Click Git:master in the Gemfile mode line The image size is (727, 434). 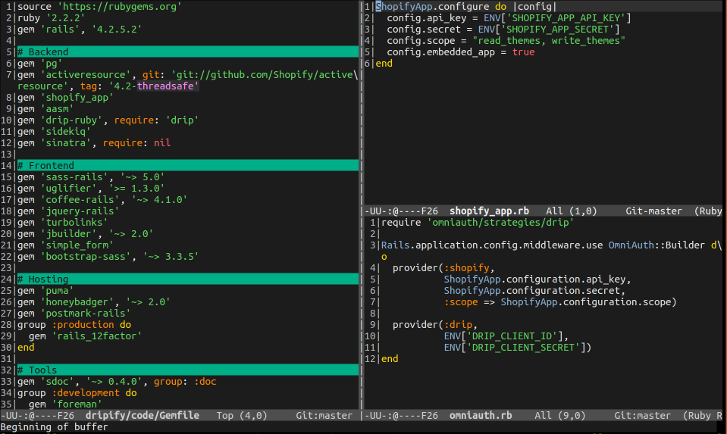click(x=324, y=415)
